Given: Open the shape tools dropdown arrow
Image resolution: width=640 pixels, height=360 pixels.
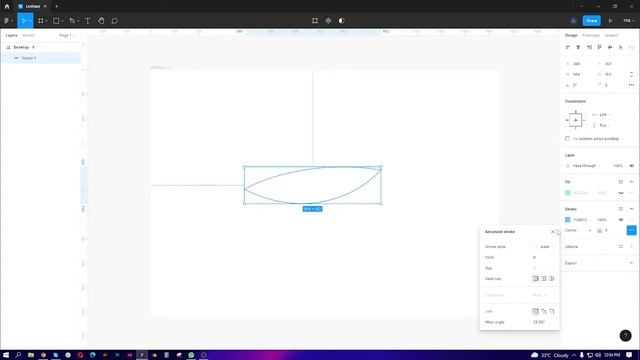Looking at the screenshot, I should coord(62,21).
